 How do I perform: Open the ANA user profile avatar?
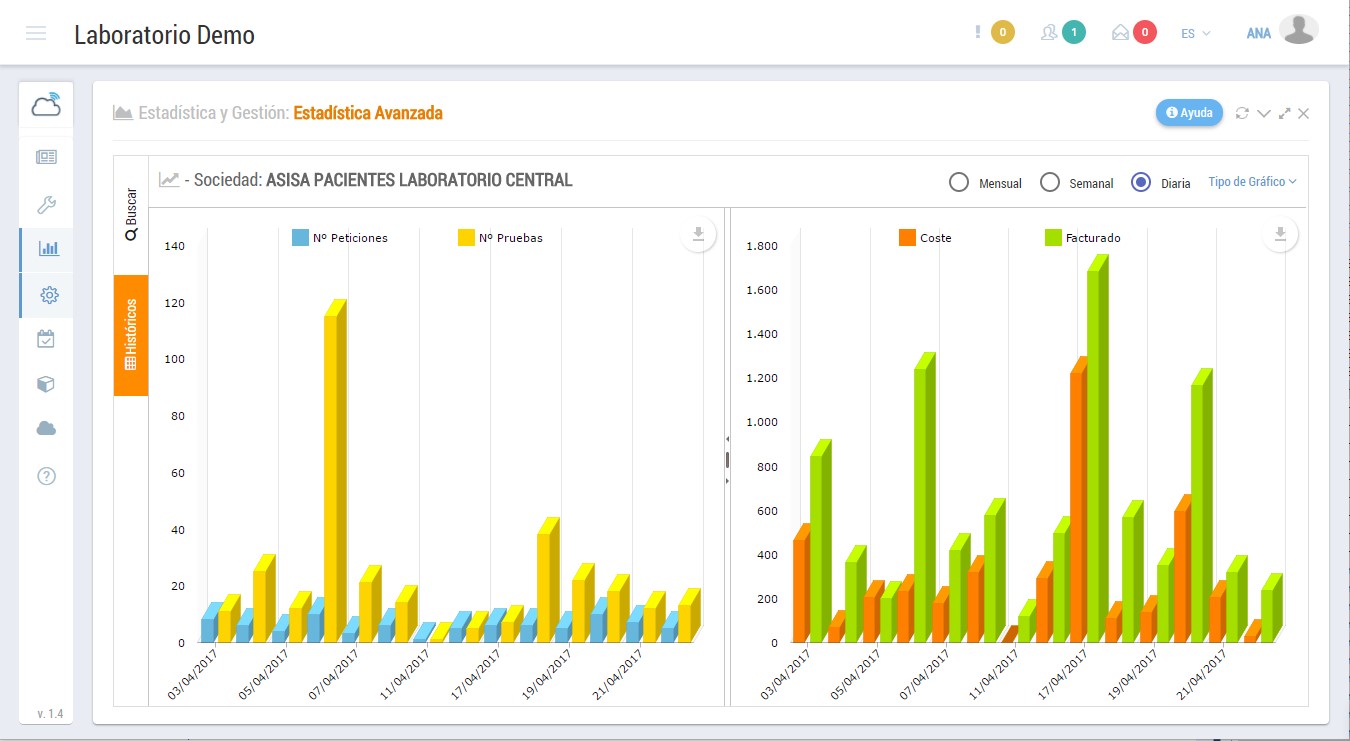coord(1298,31)
